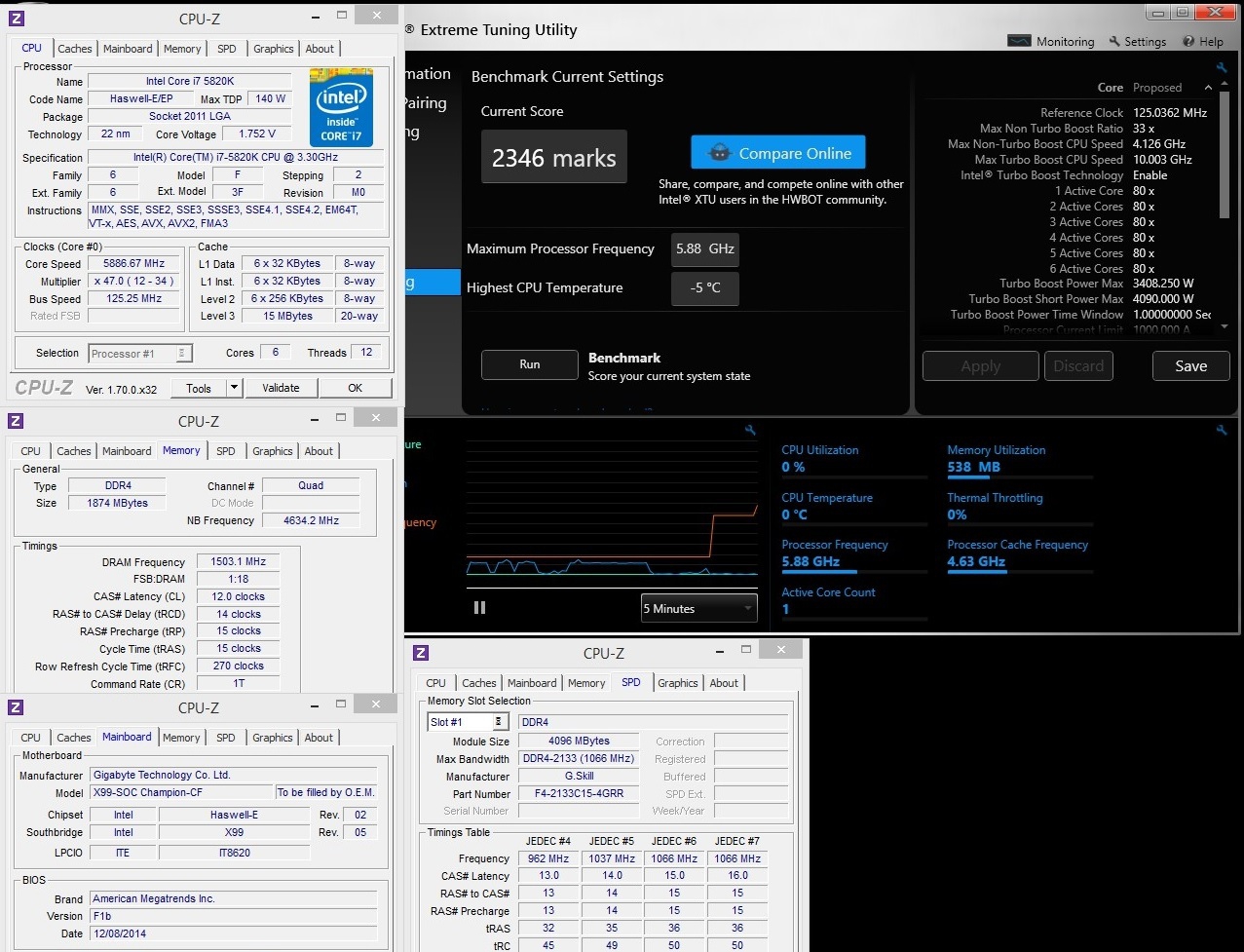The image size is (1244, 952).
Task: Click the Discard button in XTU
Action: [x=1078, y=366]
